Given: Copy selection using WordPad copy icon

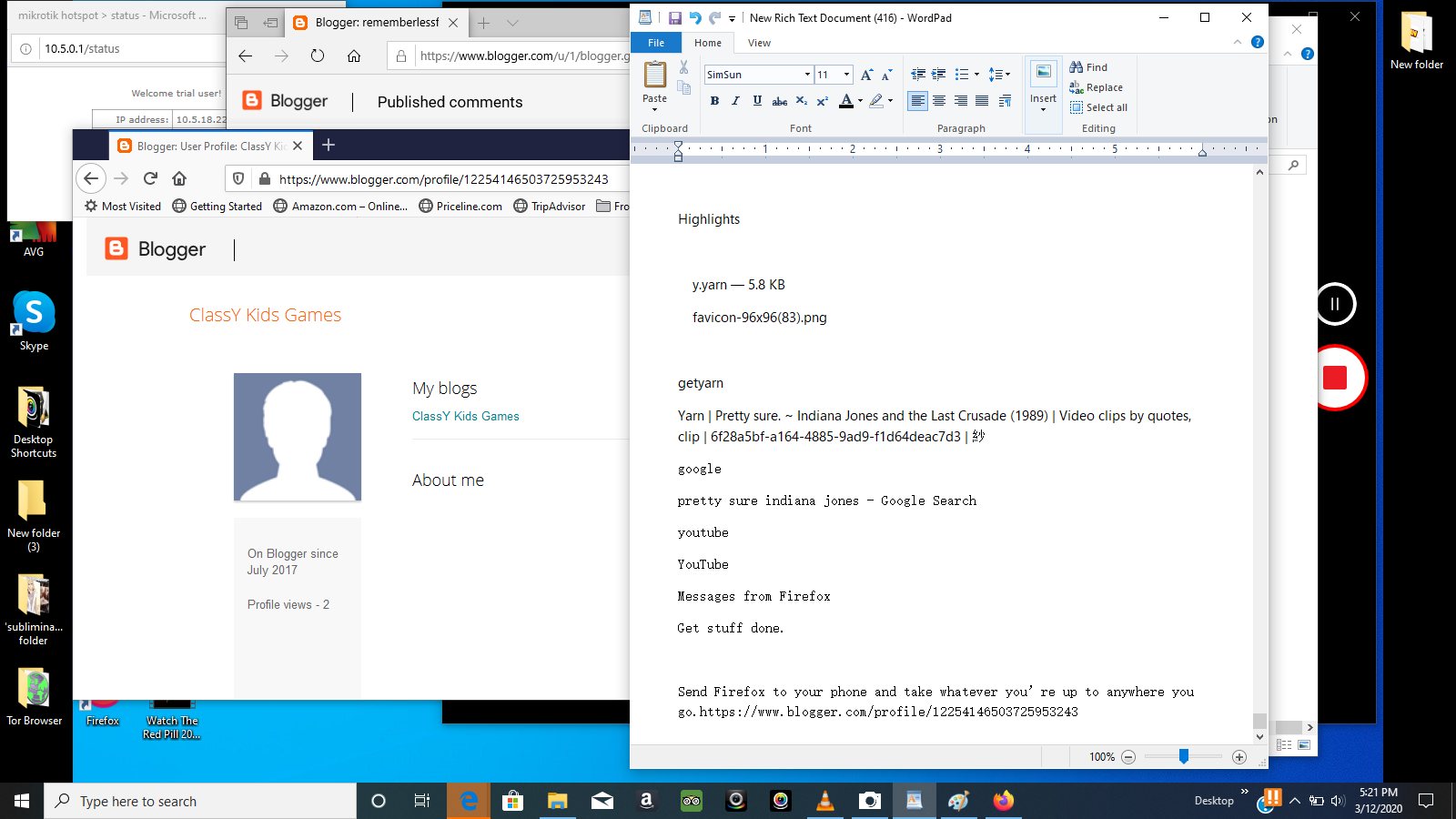Looking at the screenshot, I should [683, 87].
